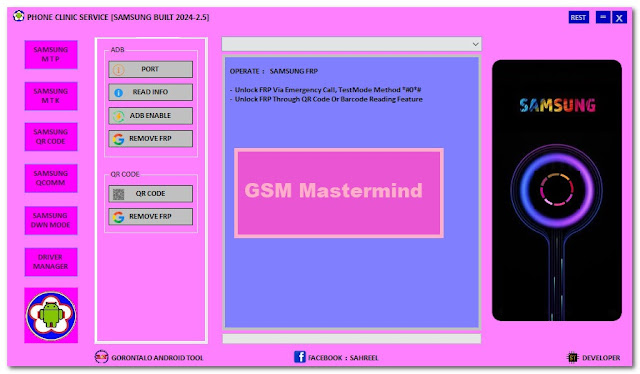This screenshot has height=374, width=640.
Task: Click Google icon on QR CODE REMOVE FRP
Action: pyautogui.click(x=118, y=217)
